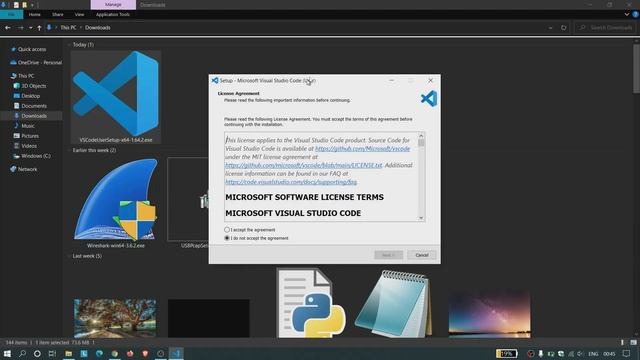Switch to details view icon in status bar
The width and height of the screenshot is (640, 360).
coord(622,342)
